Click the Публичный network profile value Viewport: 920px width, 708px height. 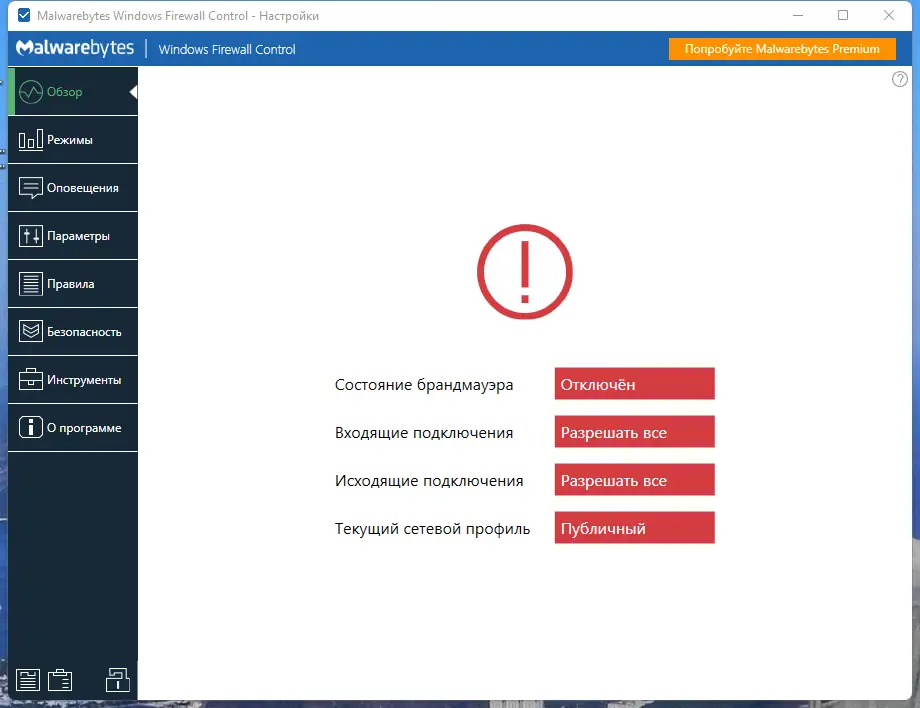[634, 528]
